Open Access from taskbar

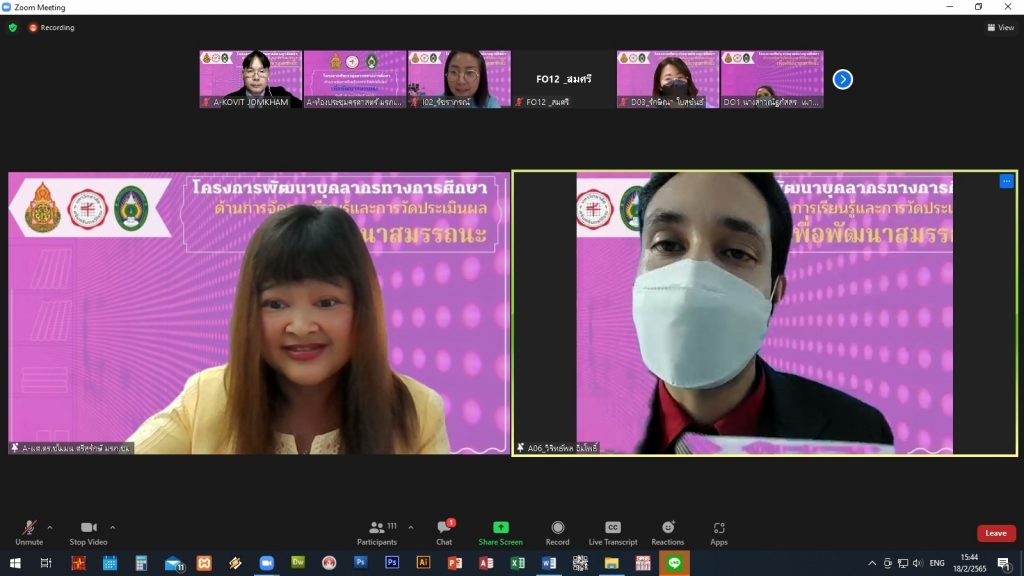click(x=486, y=563)
